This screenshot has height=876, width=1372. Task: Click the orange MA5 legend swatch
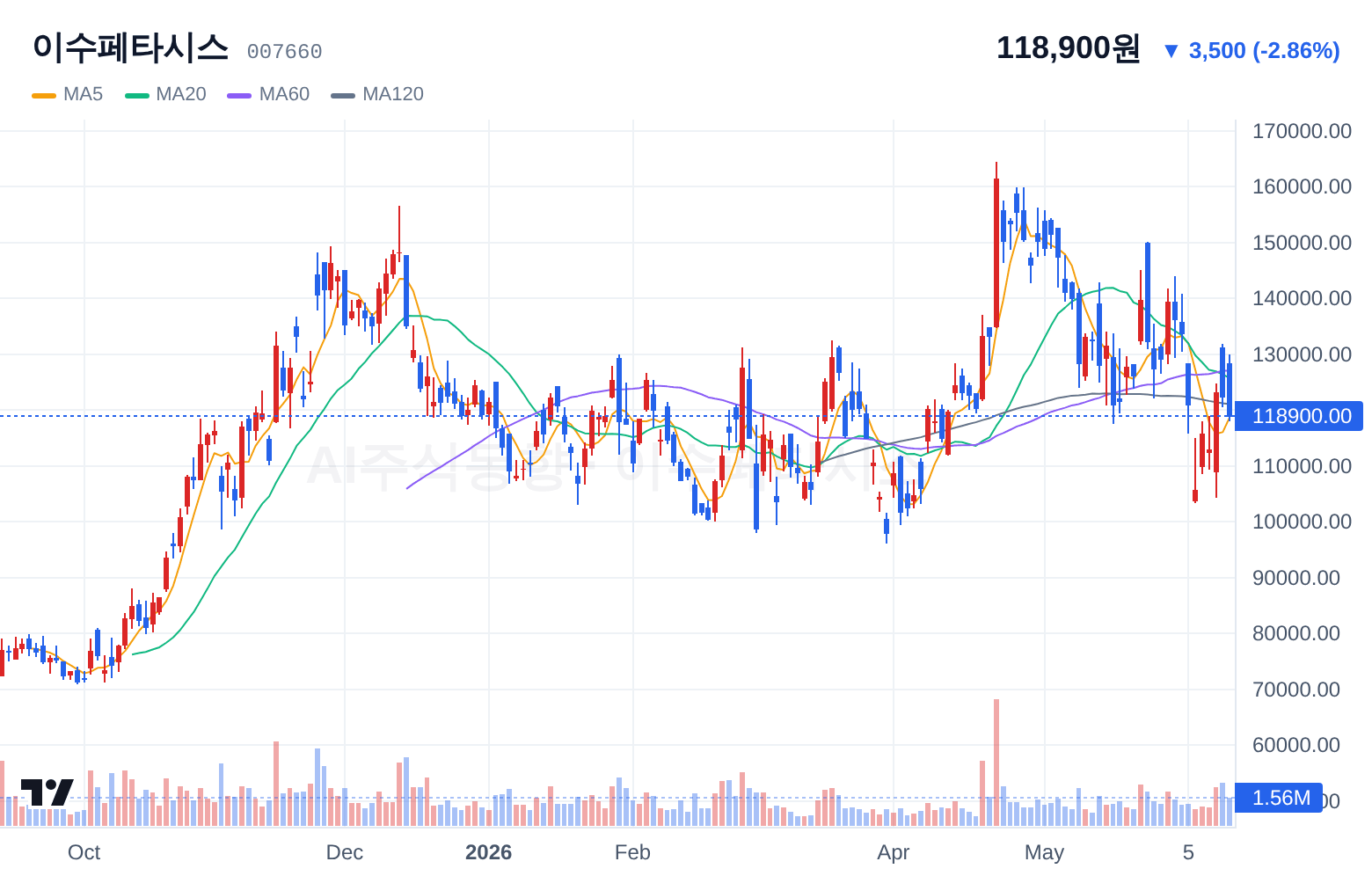click(x=44, y=95)
